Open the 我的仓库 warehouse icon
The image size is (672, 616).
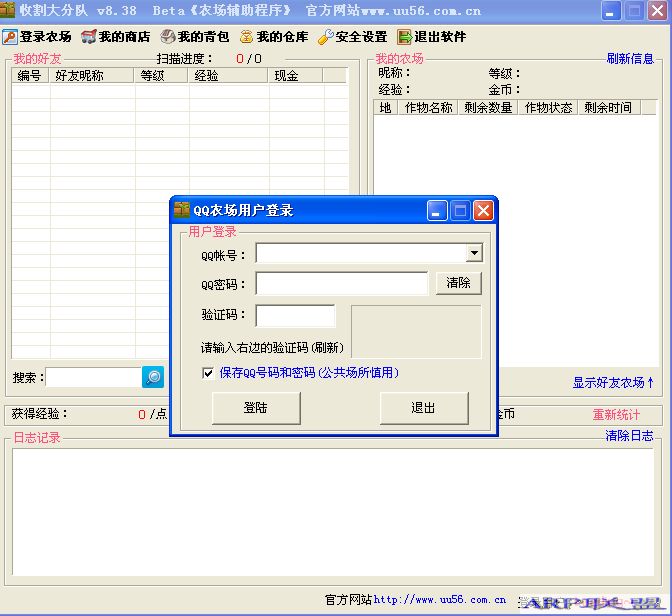(246, 37)
